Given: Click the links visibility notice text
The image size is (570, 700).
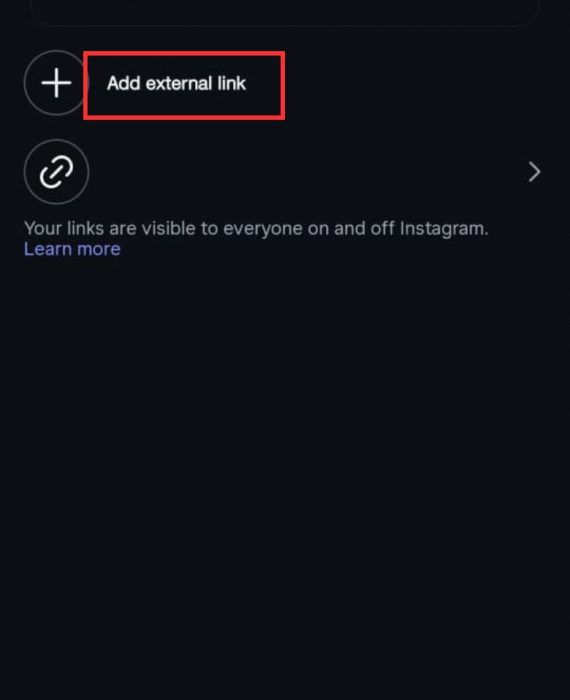Looking at the screenshot, I should pyautogui.click(x=256, y=229).
